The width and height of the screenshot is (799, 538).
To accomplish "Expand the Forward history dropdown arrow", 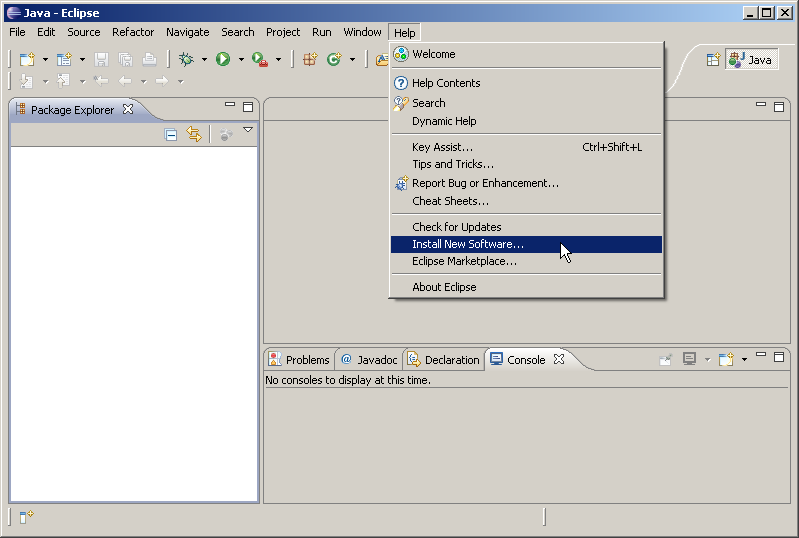I will pyautogui.click(x=180, y=82).
